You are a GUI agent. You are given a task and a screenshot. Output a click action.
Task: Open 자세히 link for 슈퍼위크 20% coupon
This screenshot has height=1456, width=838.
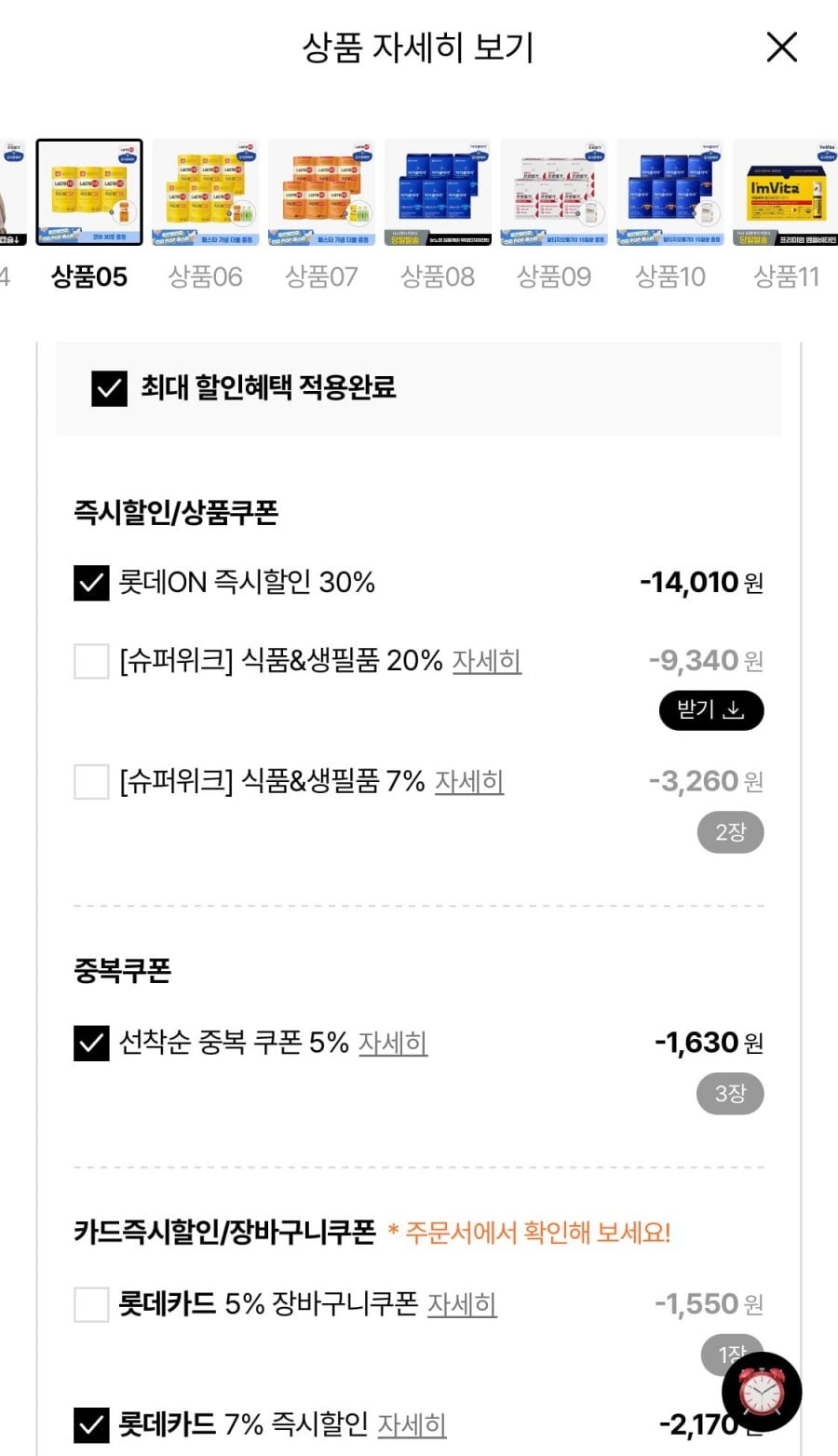pos(487,661)
